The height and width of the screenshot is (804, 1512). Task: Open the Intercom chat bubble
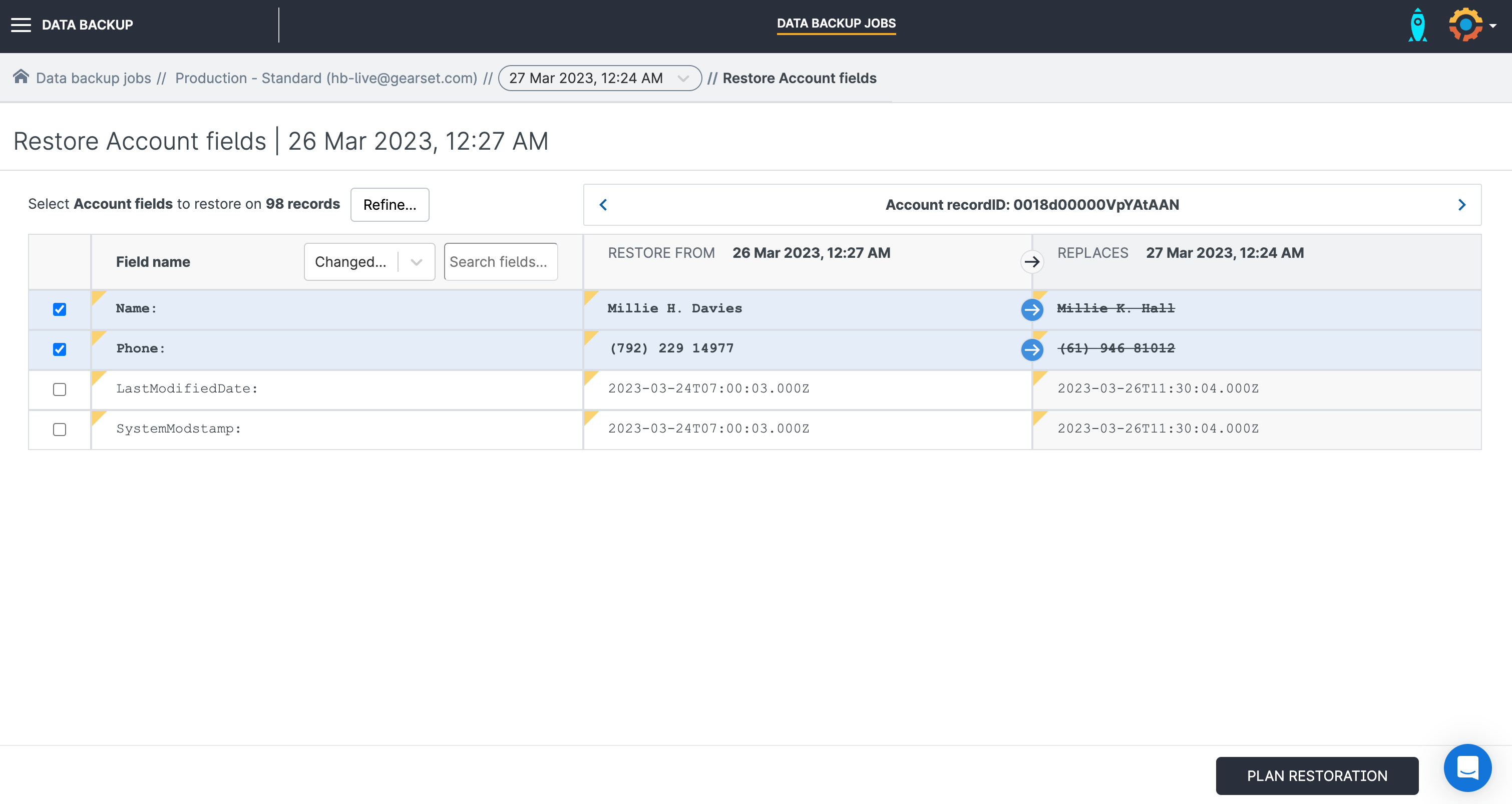coord(1468,767)
